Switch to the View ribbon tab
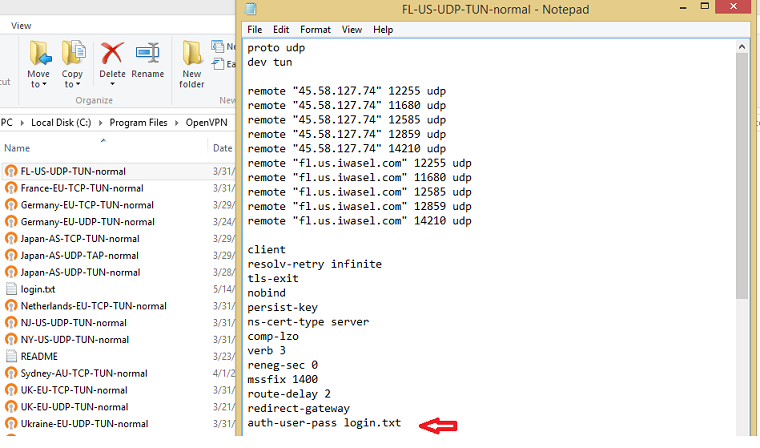Image resolution: width=760 pixels, height=448 pixels. click(x=20, y=25)
